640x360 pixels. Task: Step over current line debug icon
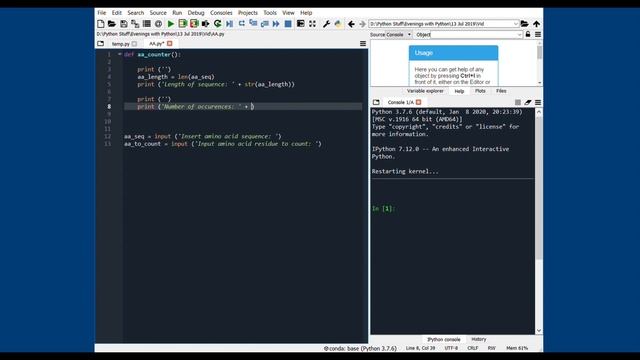coord(242,24)
